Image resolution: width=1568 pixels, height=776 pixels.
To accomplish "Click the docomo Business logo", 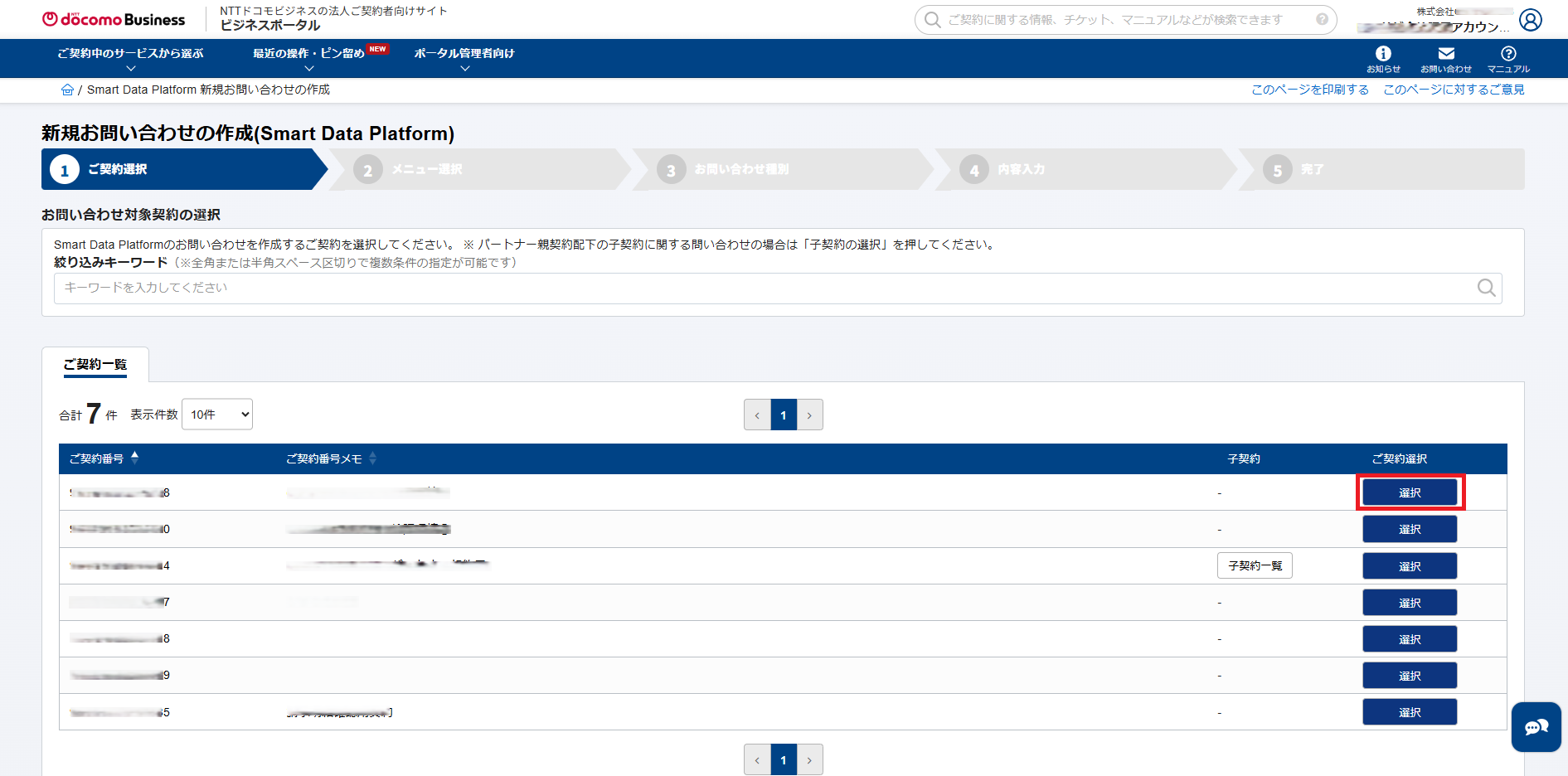I will click(x=114, y=19).
